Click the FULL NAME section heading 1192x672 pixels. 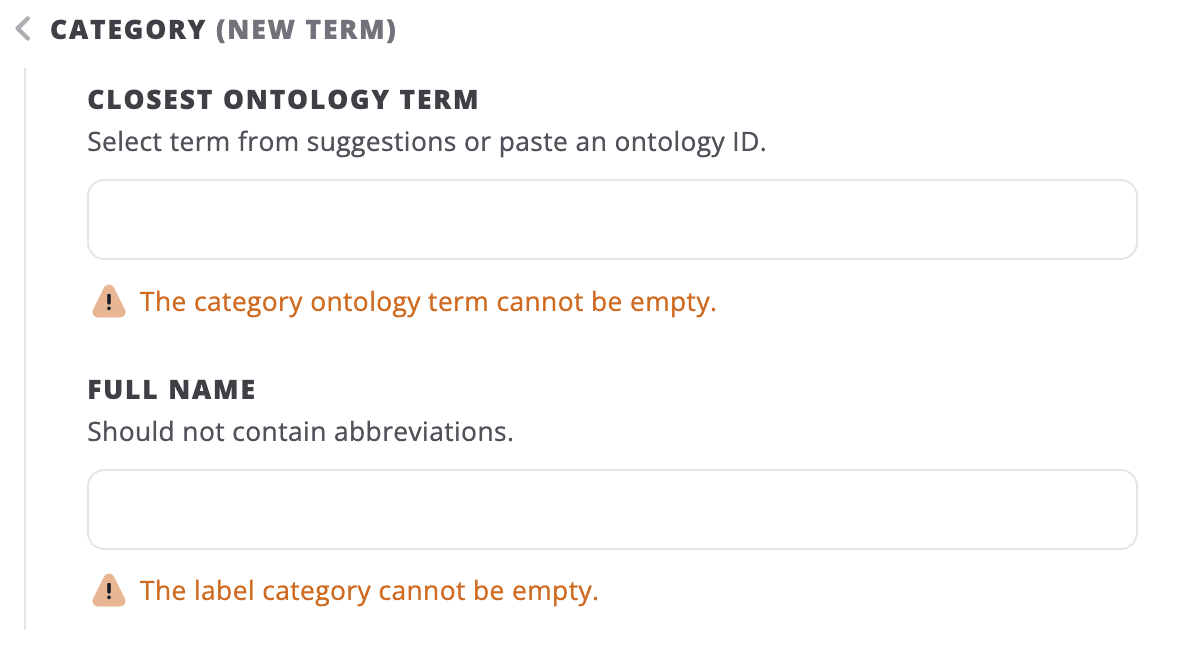(172, 389)
